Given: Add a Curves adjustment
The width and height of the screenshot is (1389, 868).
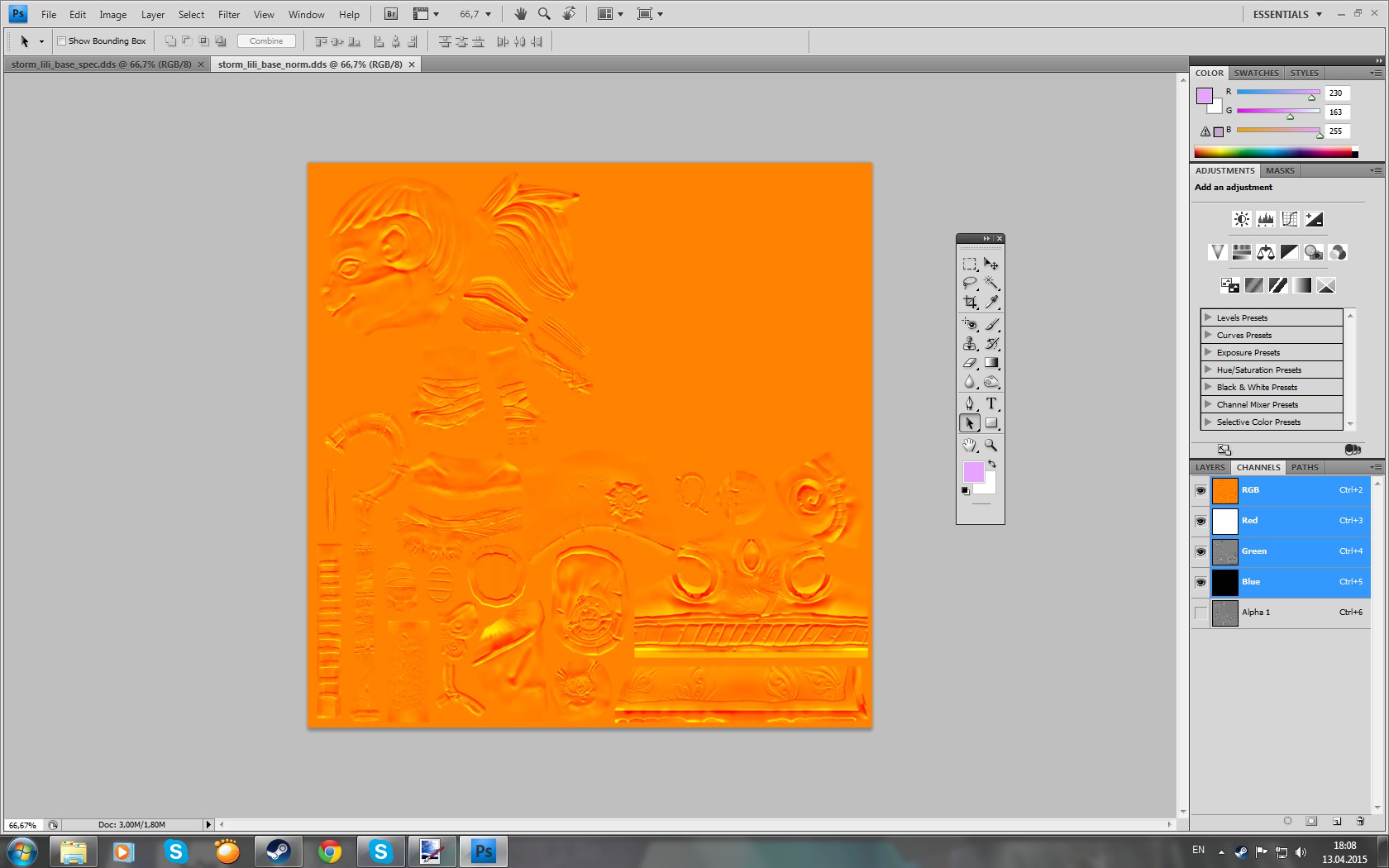Looking at the screenshot, I should tap(1290, 219).
